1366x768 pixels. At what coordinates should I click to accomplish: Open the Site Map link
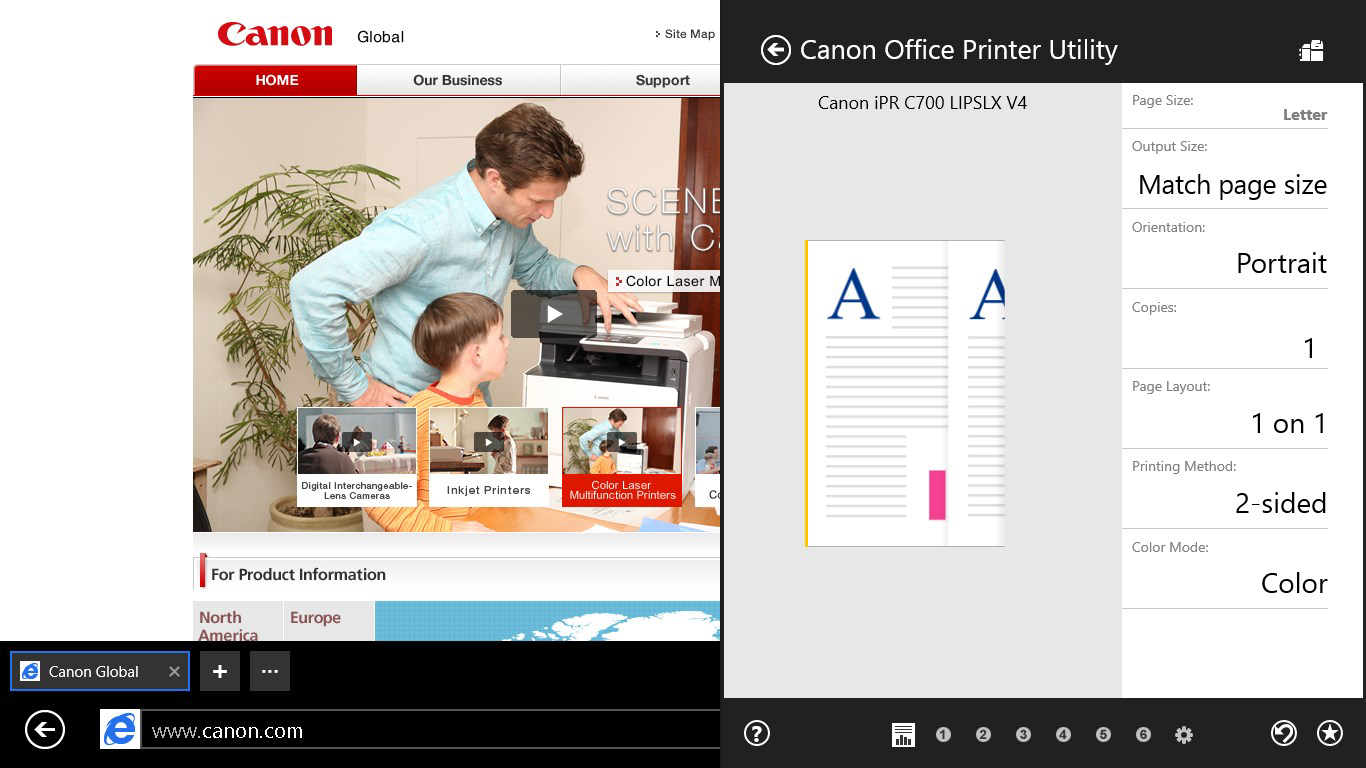[685, 33]
